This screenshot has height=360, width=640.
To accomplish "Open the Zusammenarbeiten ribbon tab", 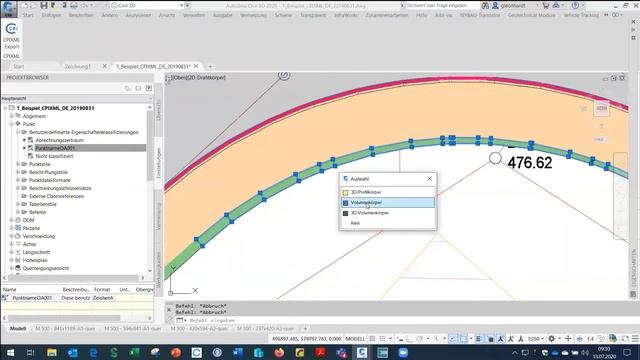I will [x=387, y=15].
